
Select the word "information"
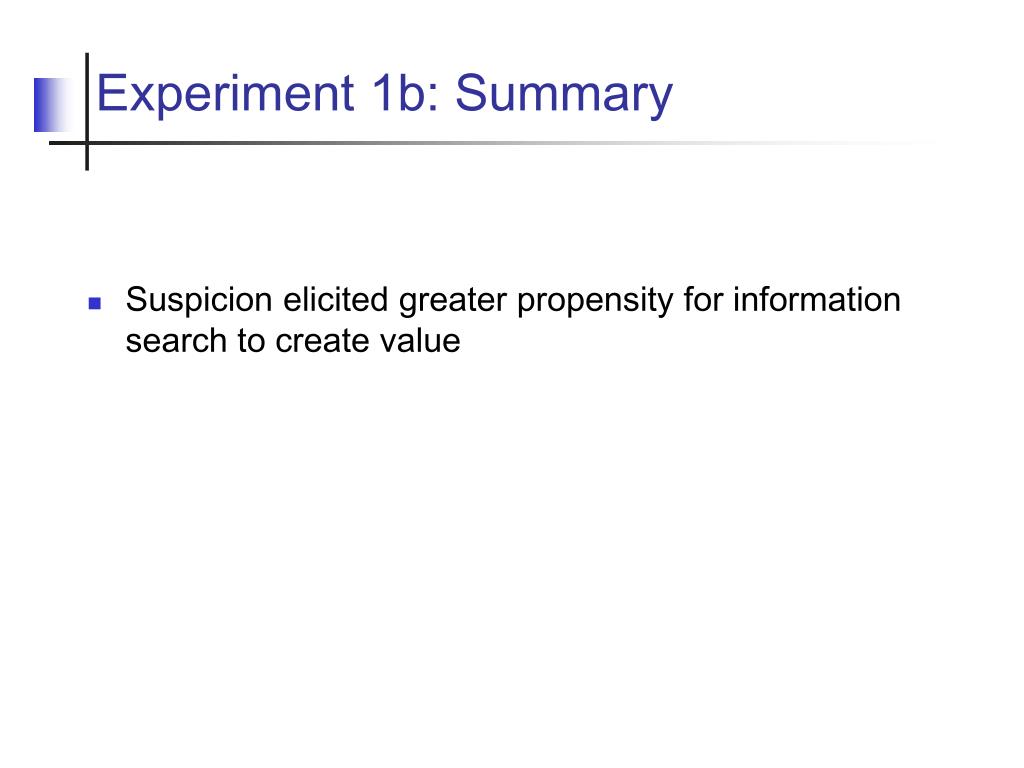coord(816,299)
